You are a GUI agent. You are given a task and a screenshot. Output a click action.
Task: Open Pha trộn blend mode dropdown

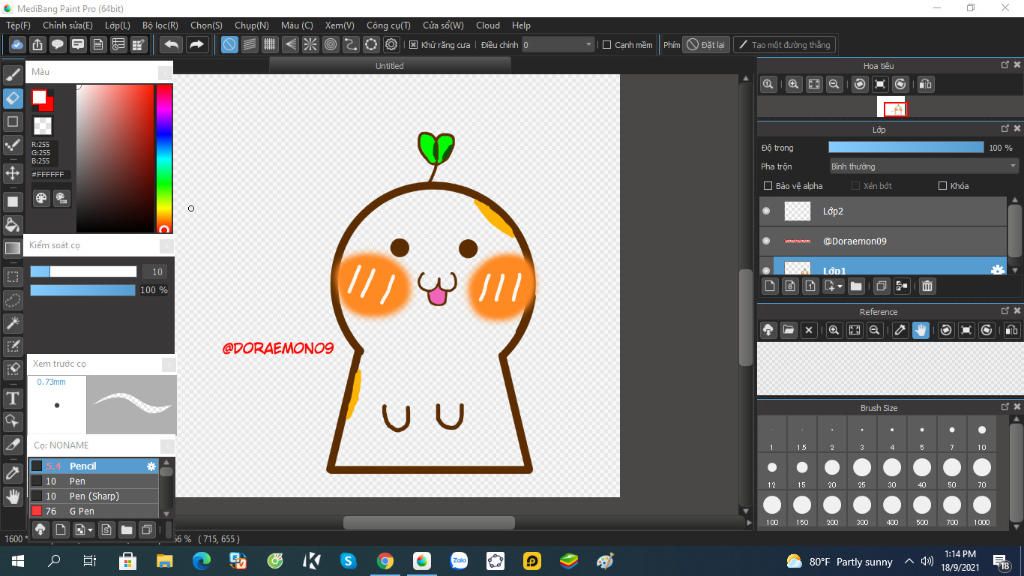[x=923, y=167]
